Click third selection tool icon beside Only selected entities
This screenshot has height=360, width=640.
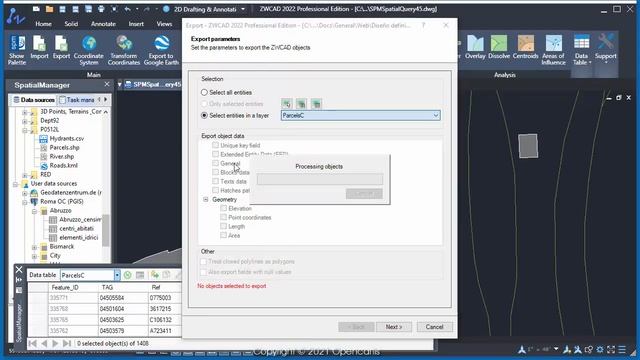316,104
